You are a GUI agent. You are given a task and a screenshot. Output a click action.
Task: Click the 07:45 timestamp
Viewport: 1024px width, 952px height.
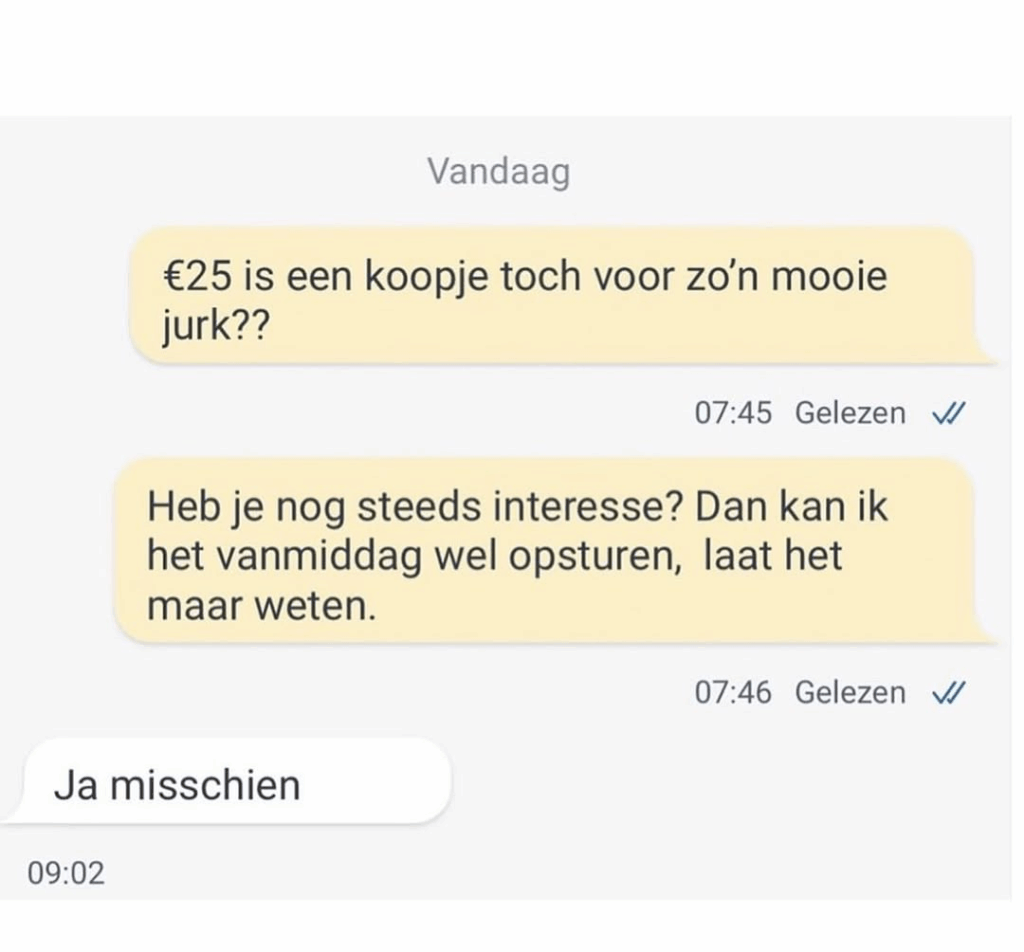(x=733, y=413)
